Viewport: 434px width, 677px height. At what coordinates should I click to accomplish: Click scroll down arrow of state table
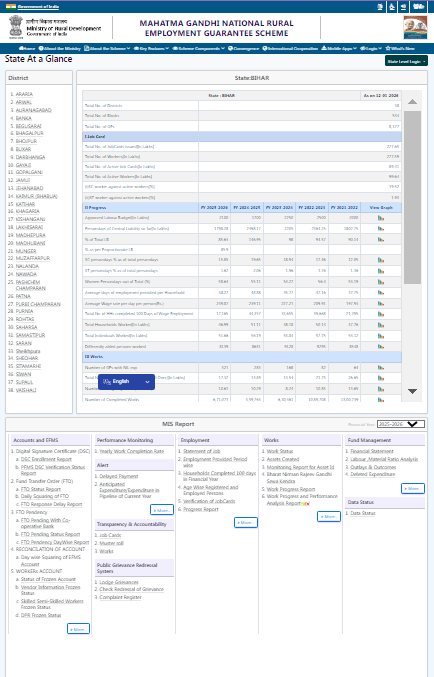click(412, 391)
